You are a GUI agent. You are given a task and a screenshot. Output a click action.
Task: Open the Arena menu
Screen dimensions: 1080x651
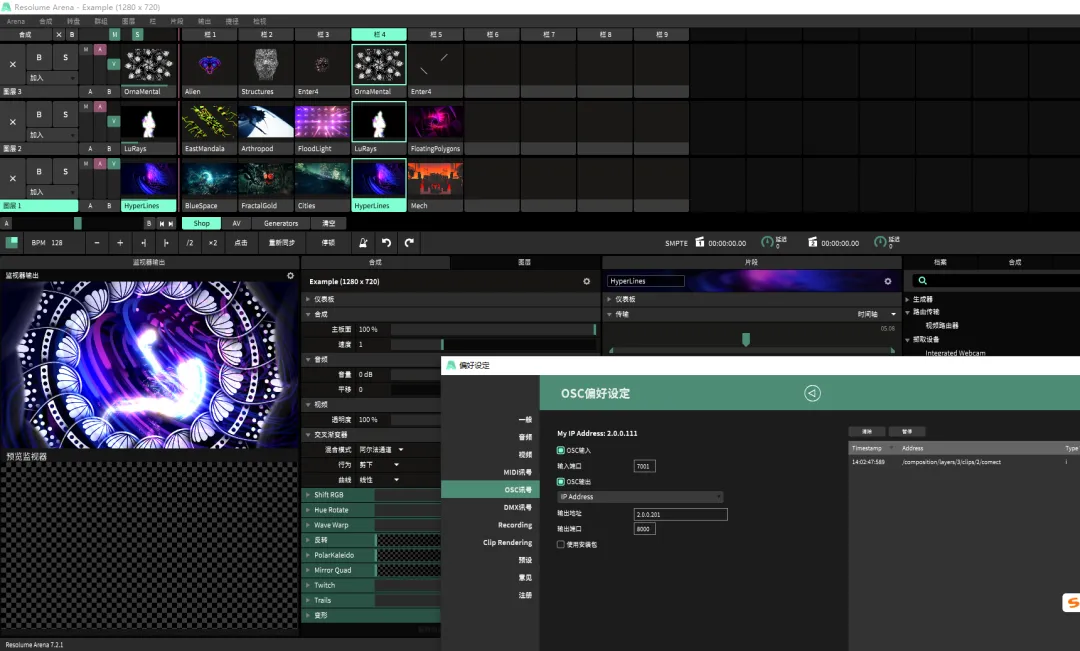[16, 21]
